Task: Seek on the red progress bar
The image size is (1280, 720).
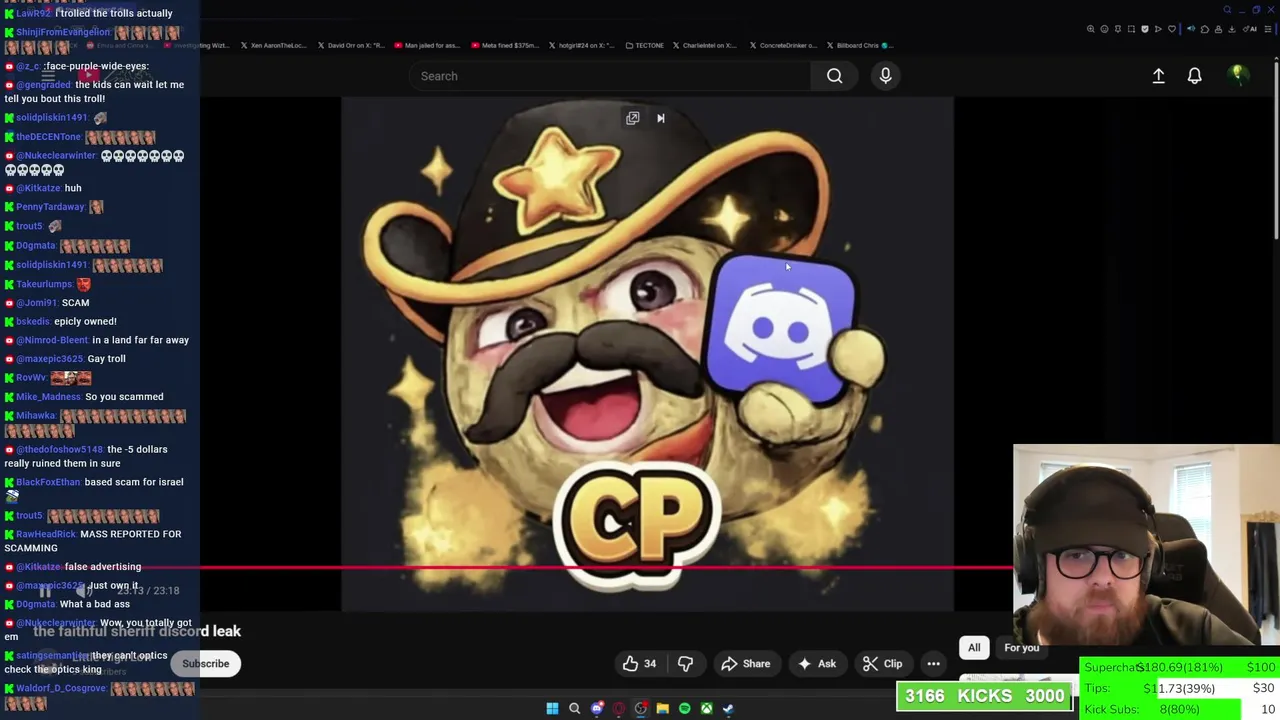Action: (x=606, y=567)
